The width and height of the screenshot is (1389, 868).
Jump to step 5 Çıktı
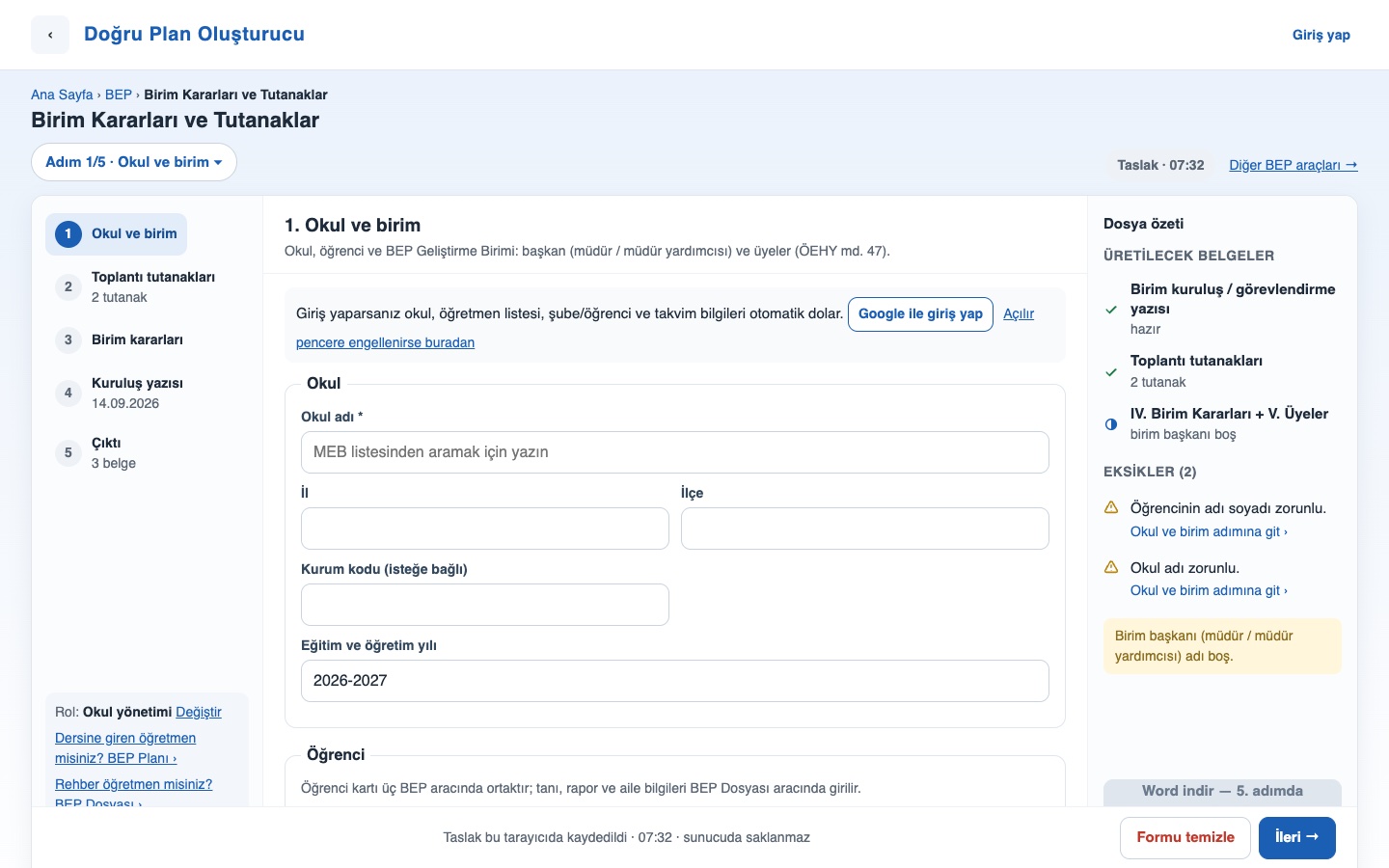pyautogui.click(x=96, y=452)
